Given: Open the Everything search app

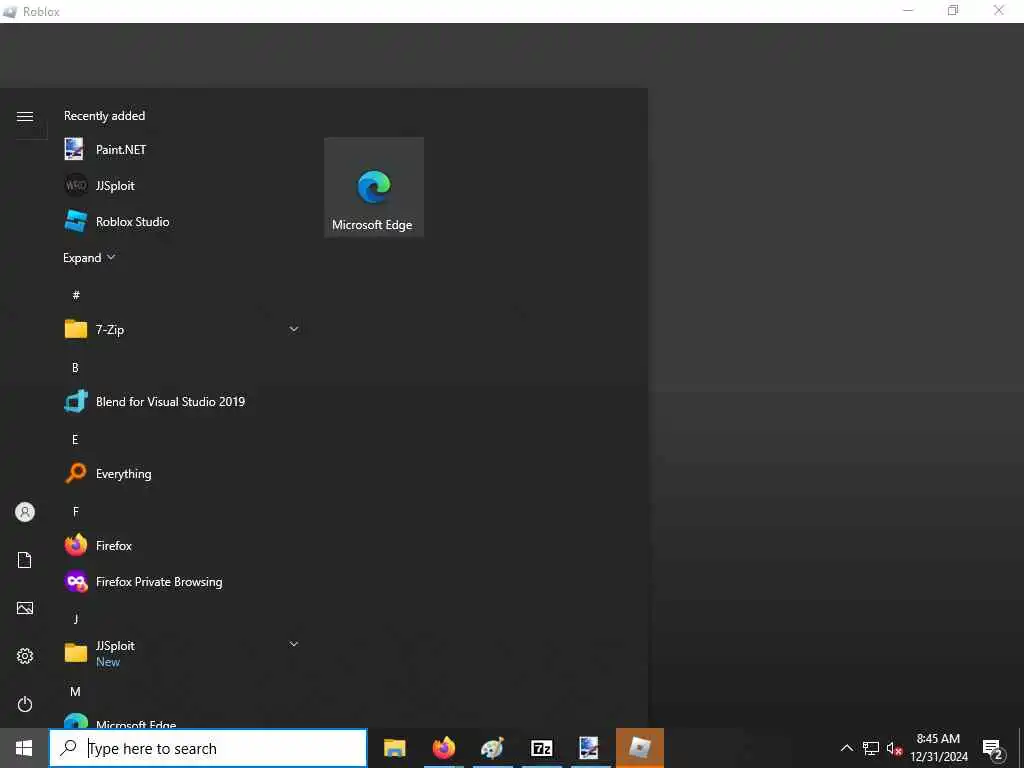Looking at the screenshot, I should tap(183, 473).
